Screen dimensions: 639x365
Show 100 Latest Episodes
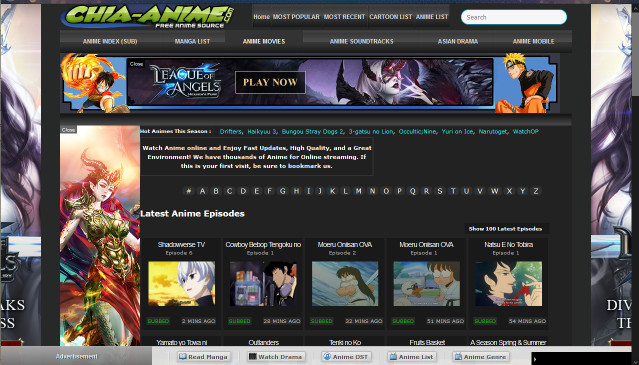(x=505, y=229)
